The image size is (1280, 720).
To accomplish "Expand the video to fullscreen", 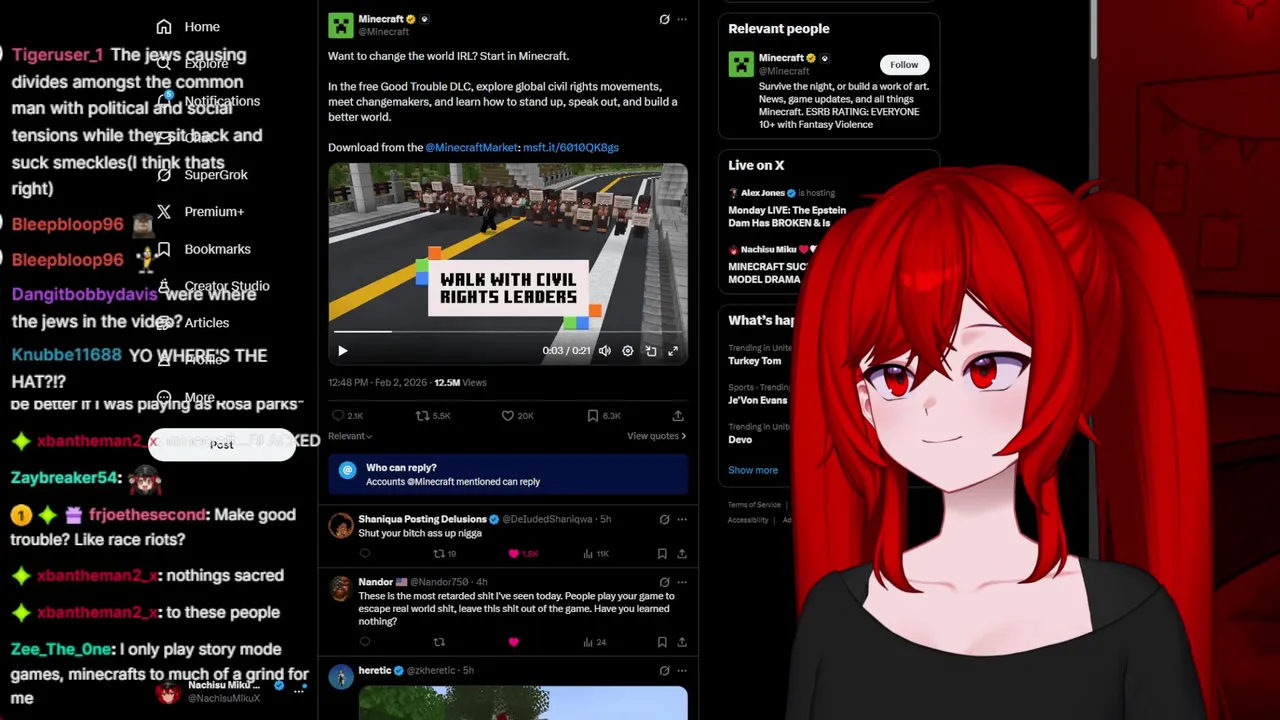I will pos(673,351).
